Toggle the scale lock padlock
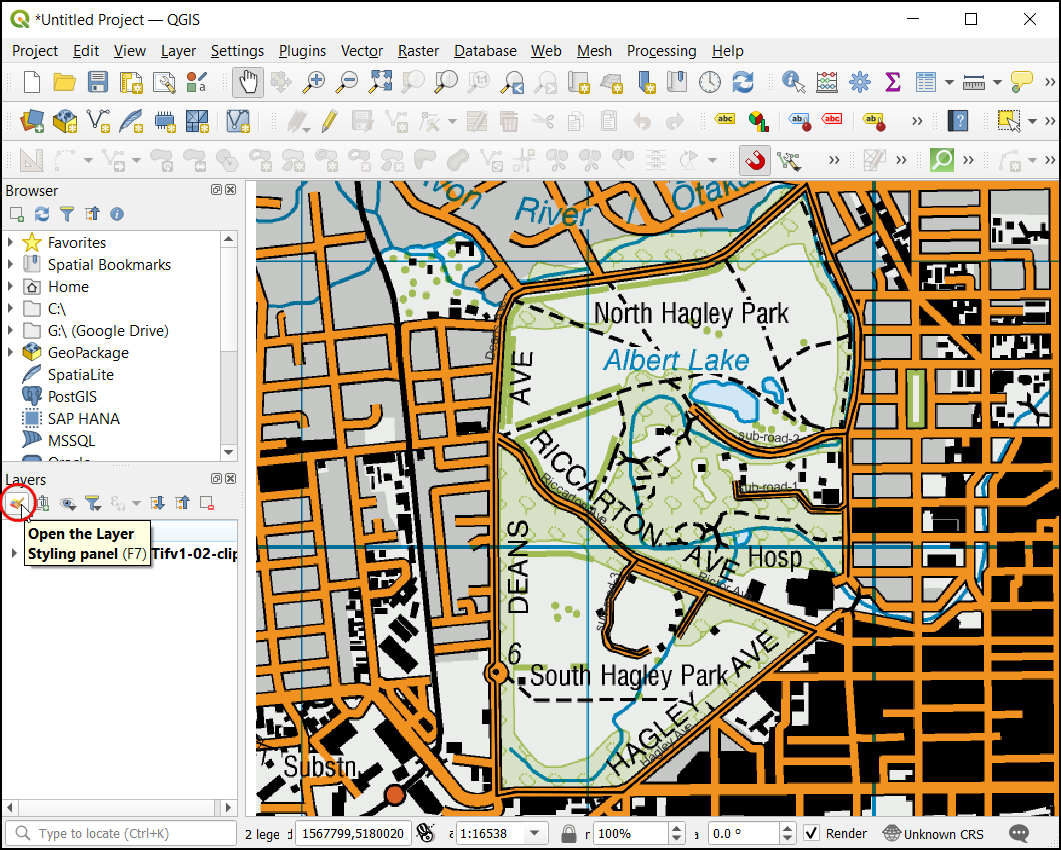 (x=568, y=833)
